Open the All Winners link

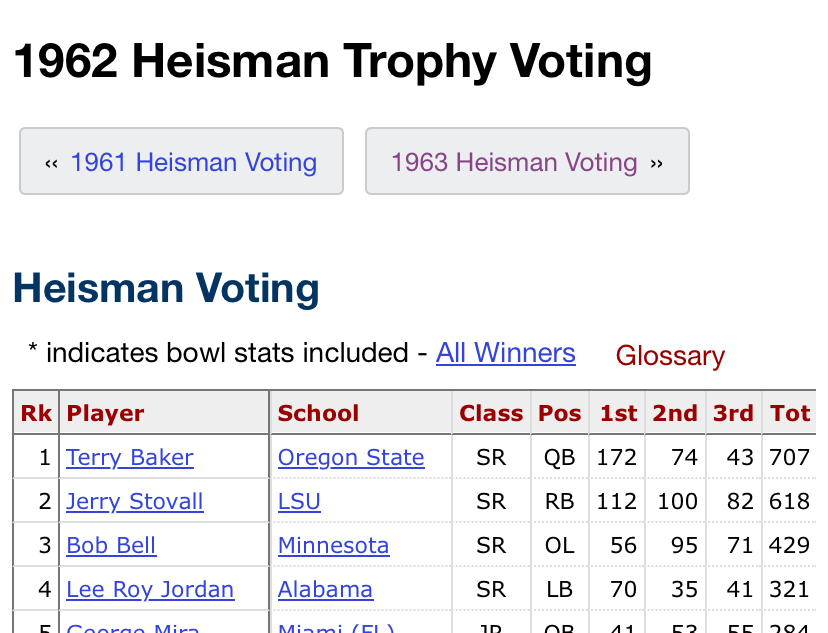(x=505, y=353)
